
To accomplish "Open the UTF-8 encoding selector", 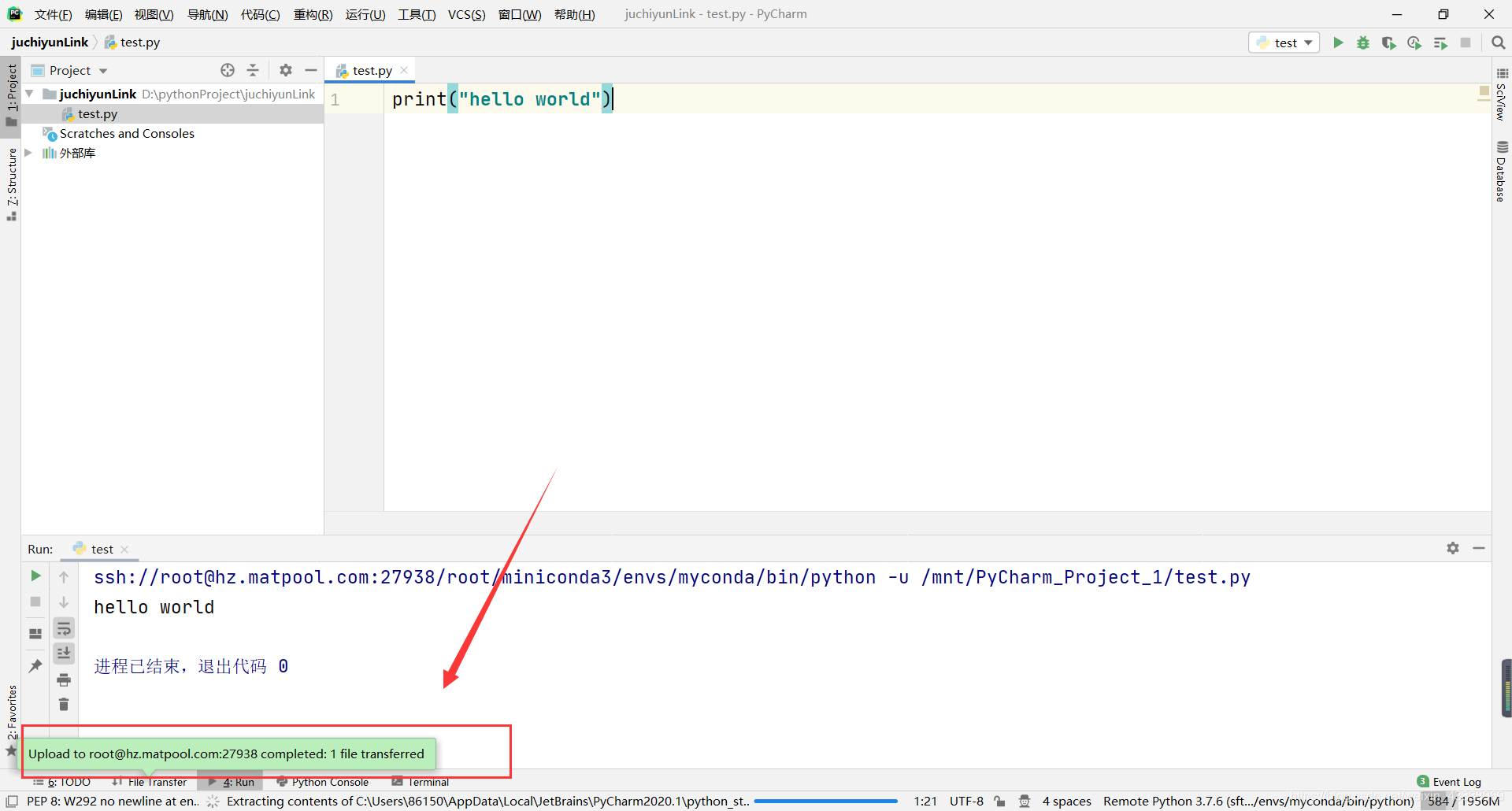I will [966, 801].
